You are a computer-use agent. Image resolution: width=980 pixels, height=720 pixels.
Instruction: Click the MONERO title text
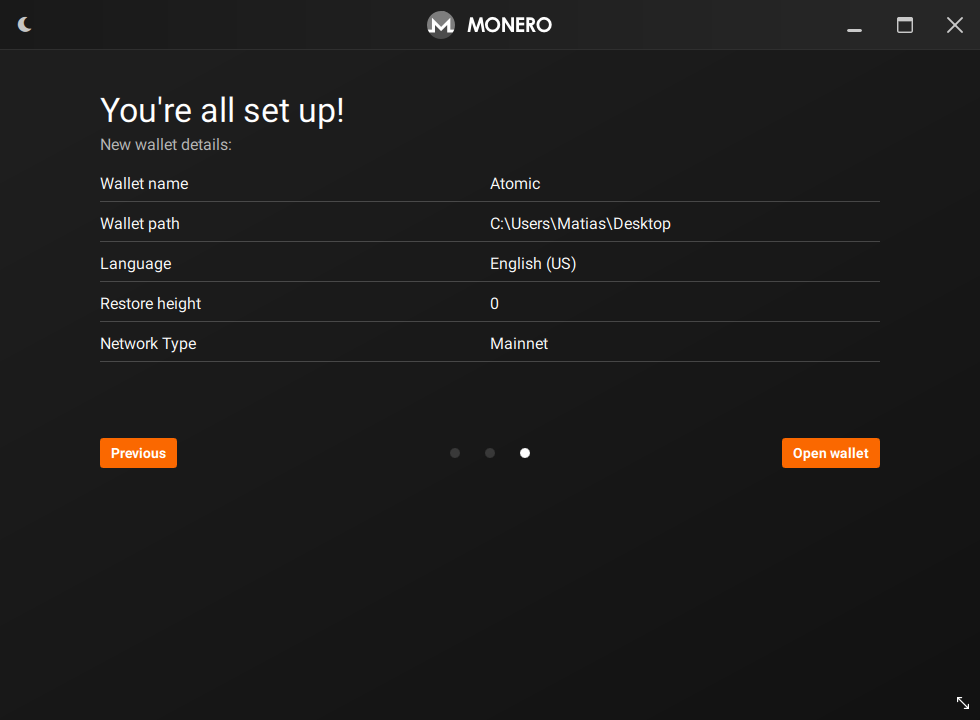pyautogui.click(x=509, y=25)
